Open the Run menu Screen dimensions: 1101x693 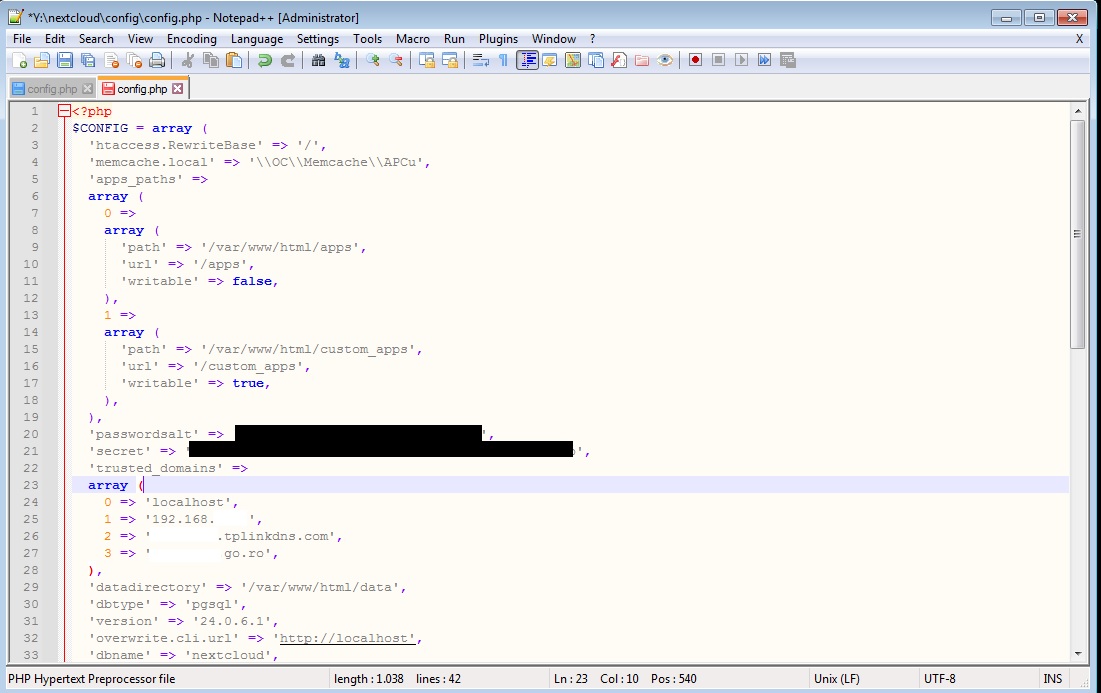[x=454, y=39]
